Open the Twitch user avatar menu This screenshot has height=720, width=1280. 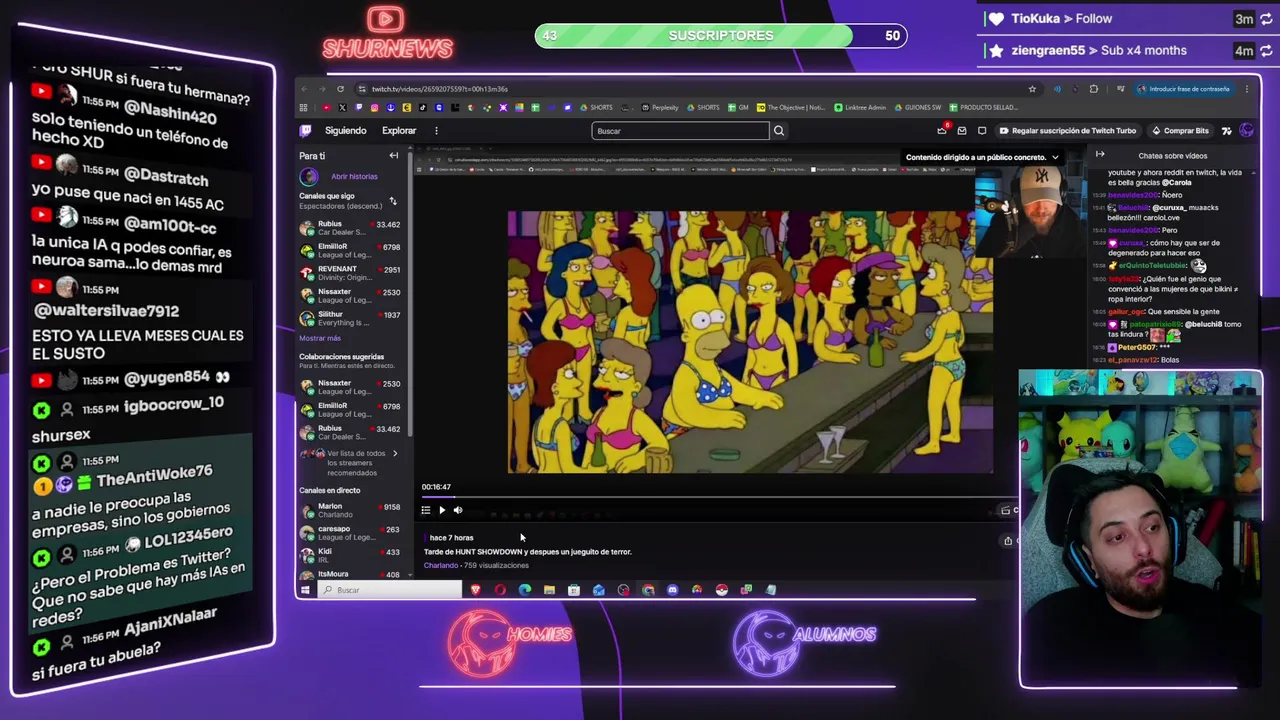coord(1246,131)
